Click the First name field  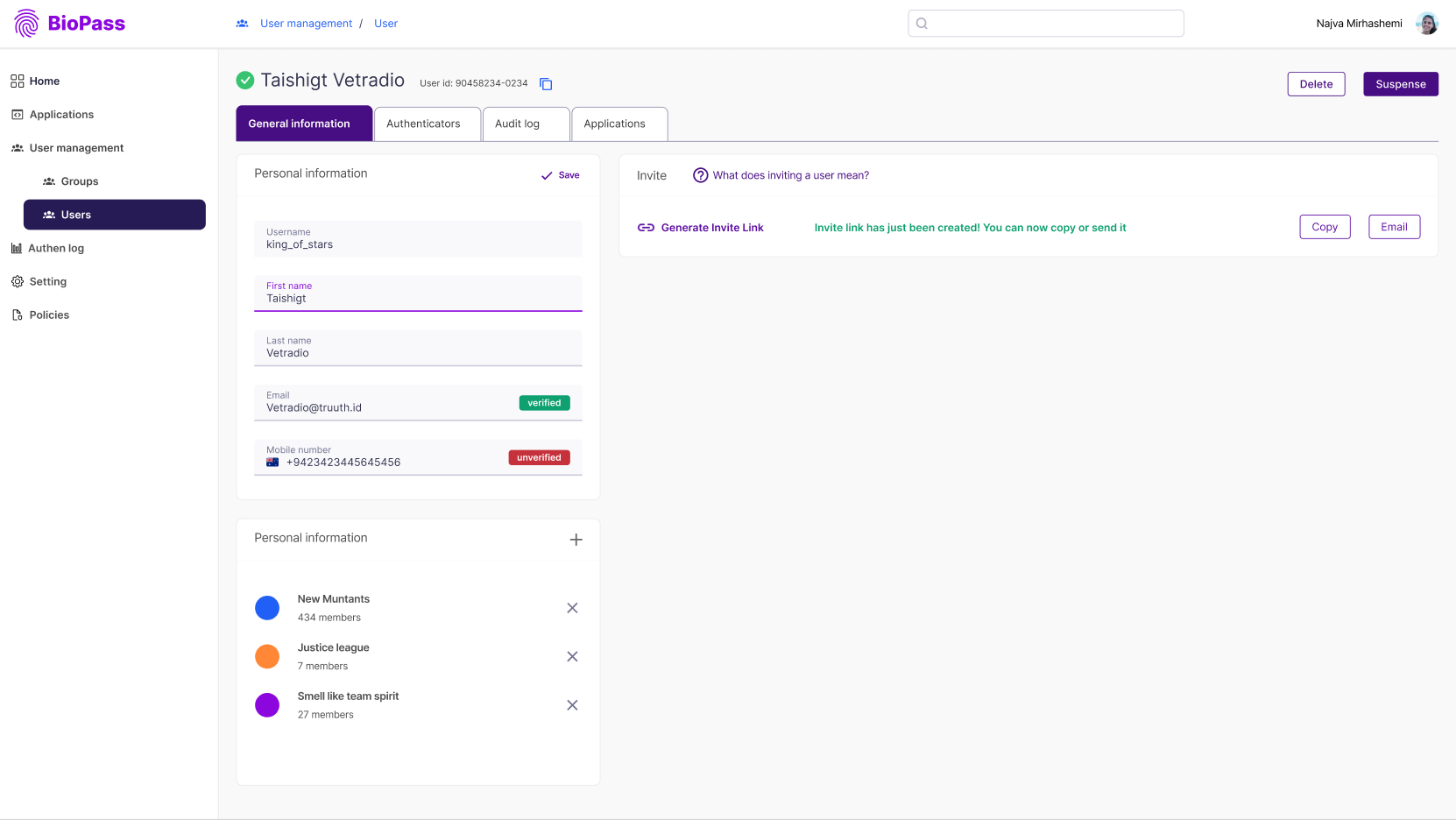click(x=418, y=293)
